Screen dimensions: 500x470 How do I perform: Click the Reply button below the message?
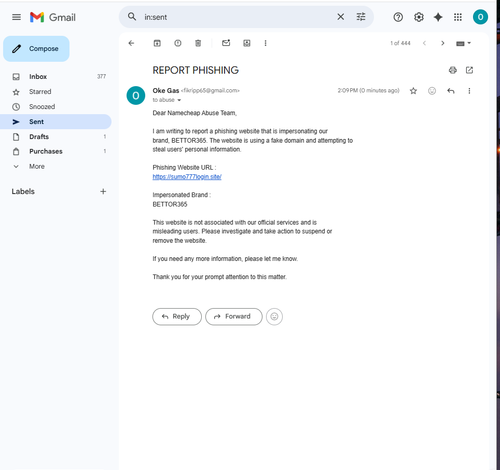pos(177,316)
